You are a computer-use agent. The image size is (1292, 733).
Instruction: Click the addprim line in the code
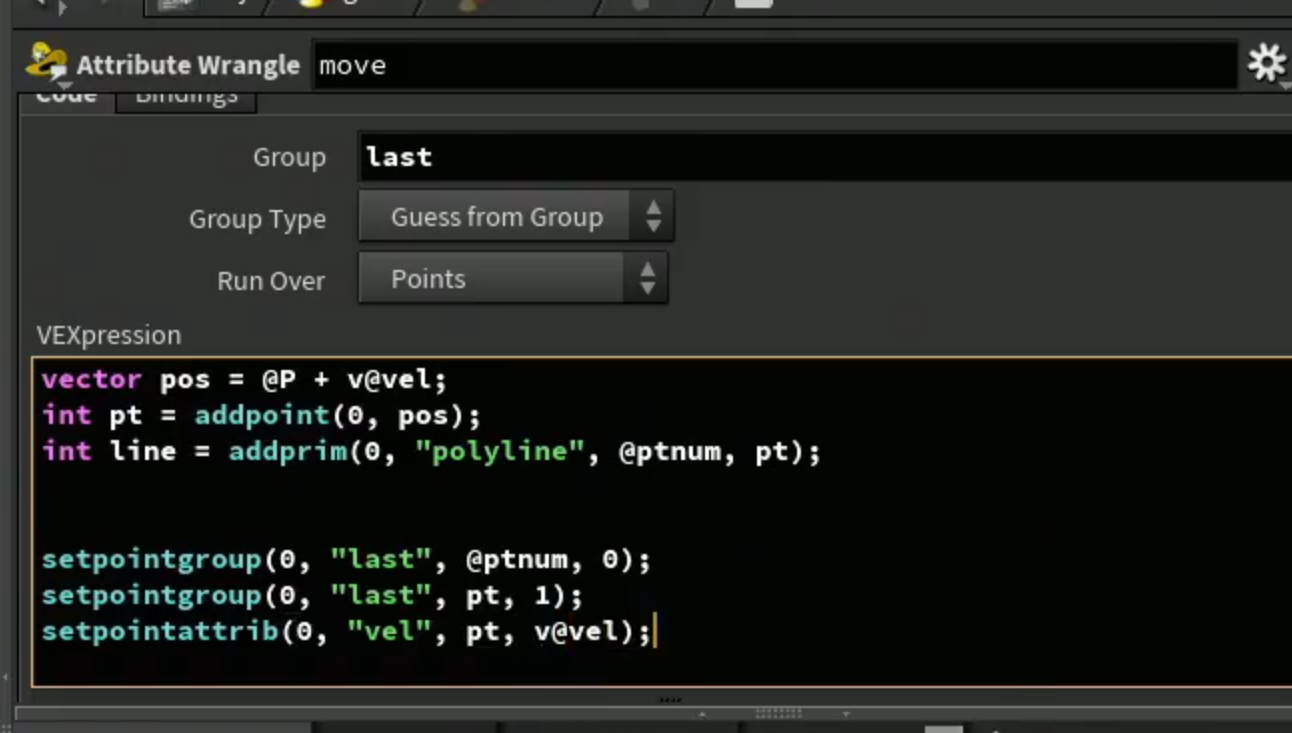click(x=431, y=451)
